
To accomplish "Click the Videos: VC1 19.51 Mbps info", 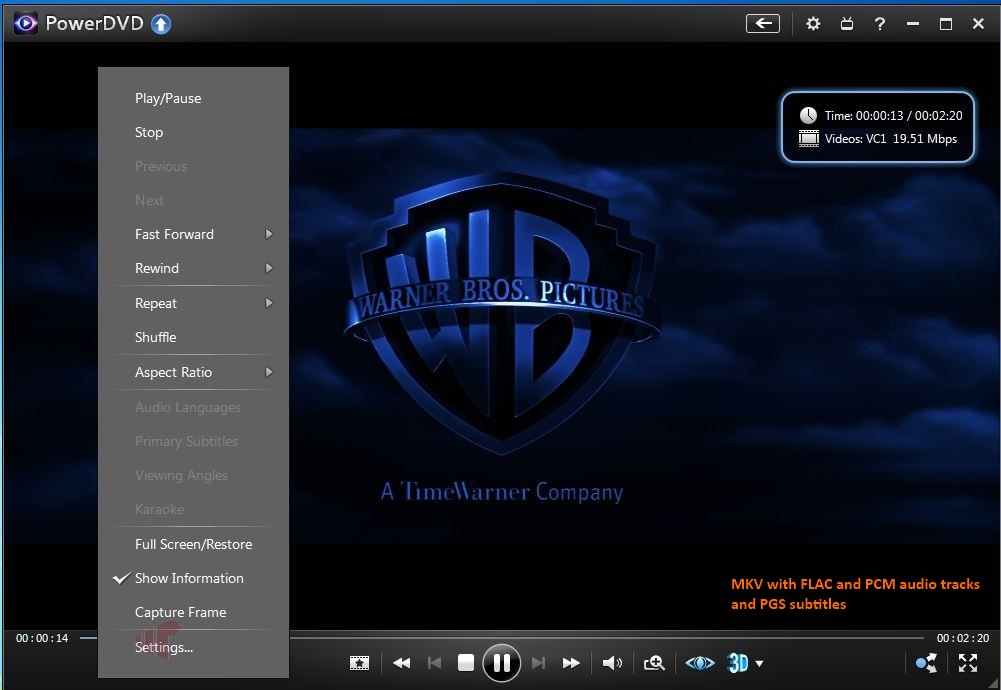I will pyautogui.click(x=891, y=139).
